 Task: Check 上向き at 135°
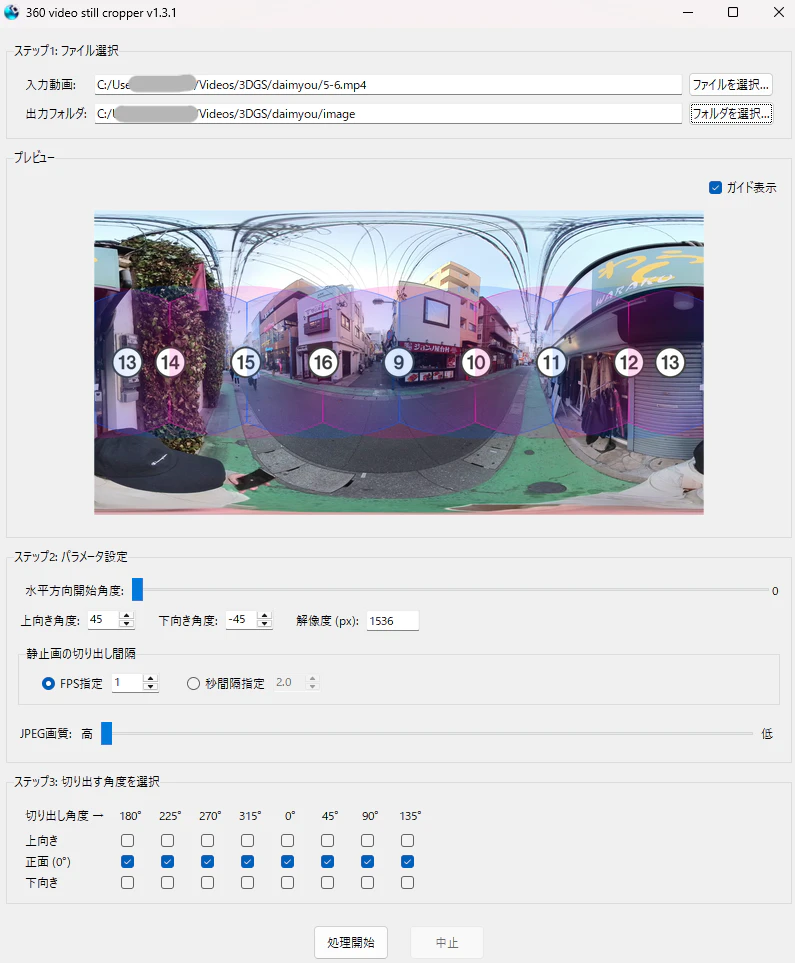pos(407,840)
